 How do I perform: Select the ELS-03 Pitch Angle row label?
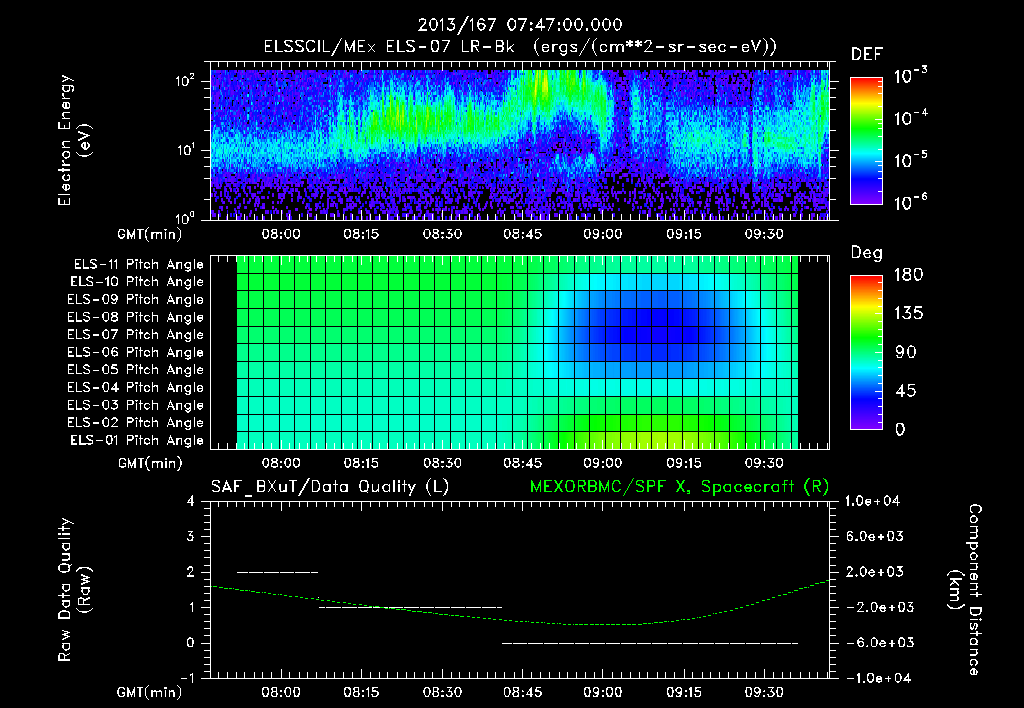point(136,405)
